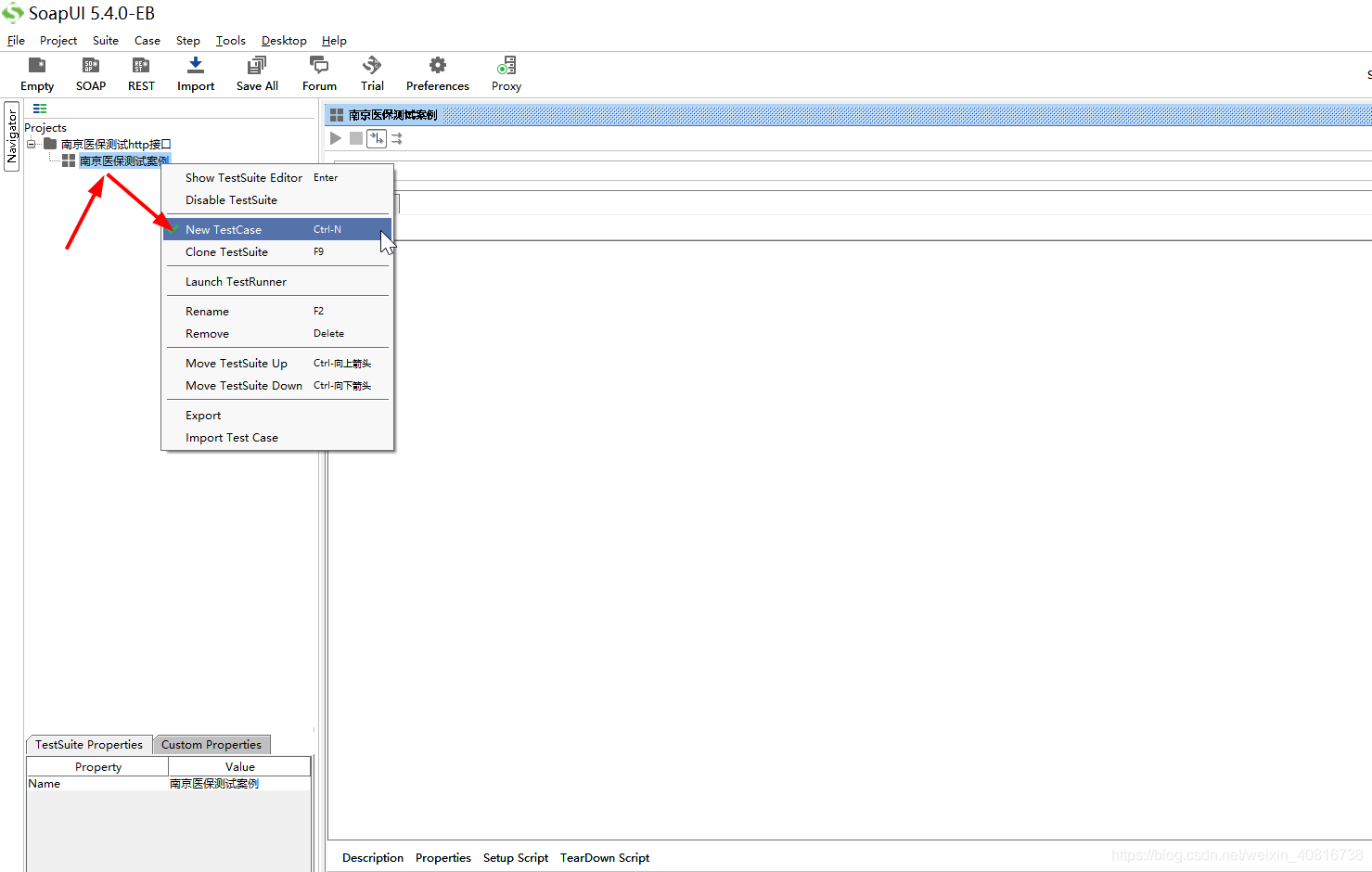Choose Move TestSuite Up
This screenshot has width=1372, height=872.
(277, 363)
